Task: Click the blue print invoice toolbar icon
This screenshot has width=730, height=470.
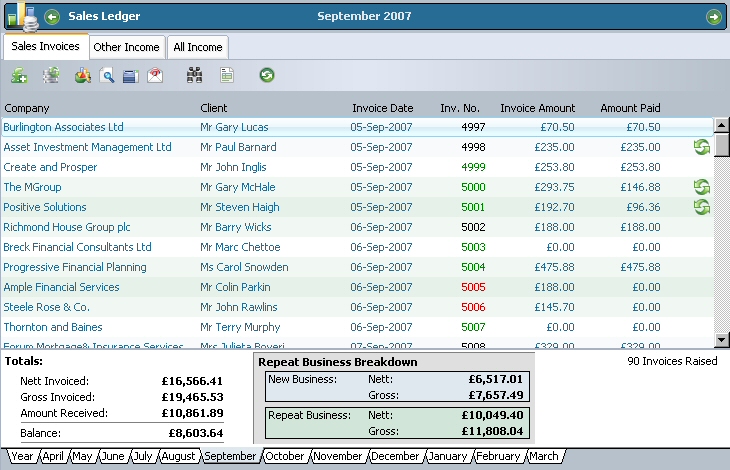Action: 130,75
